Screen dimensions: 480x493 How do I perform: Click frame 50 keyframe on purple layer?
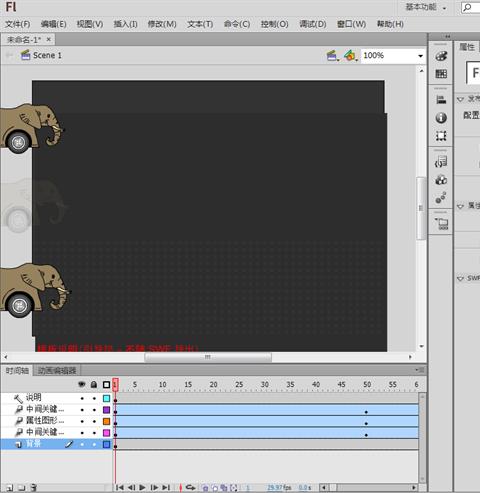coord(366,412)
